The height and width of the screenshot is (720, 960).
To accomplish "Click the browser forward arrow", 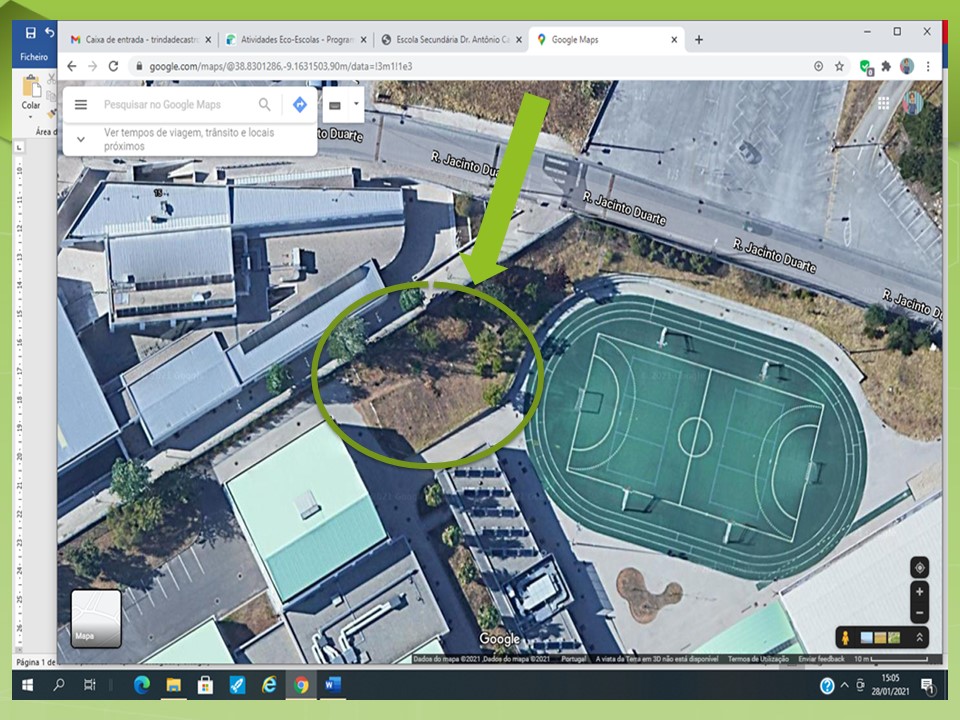I will click(92, 66).
